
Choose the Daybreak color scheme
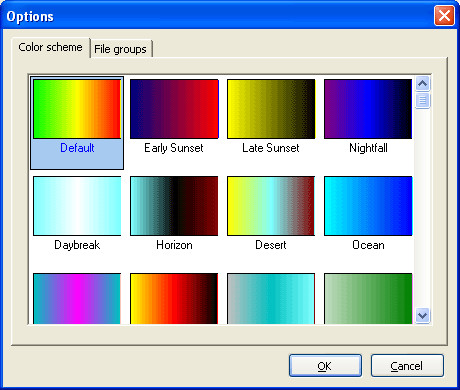[x=77, y=206]
